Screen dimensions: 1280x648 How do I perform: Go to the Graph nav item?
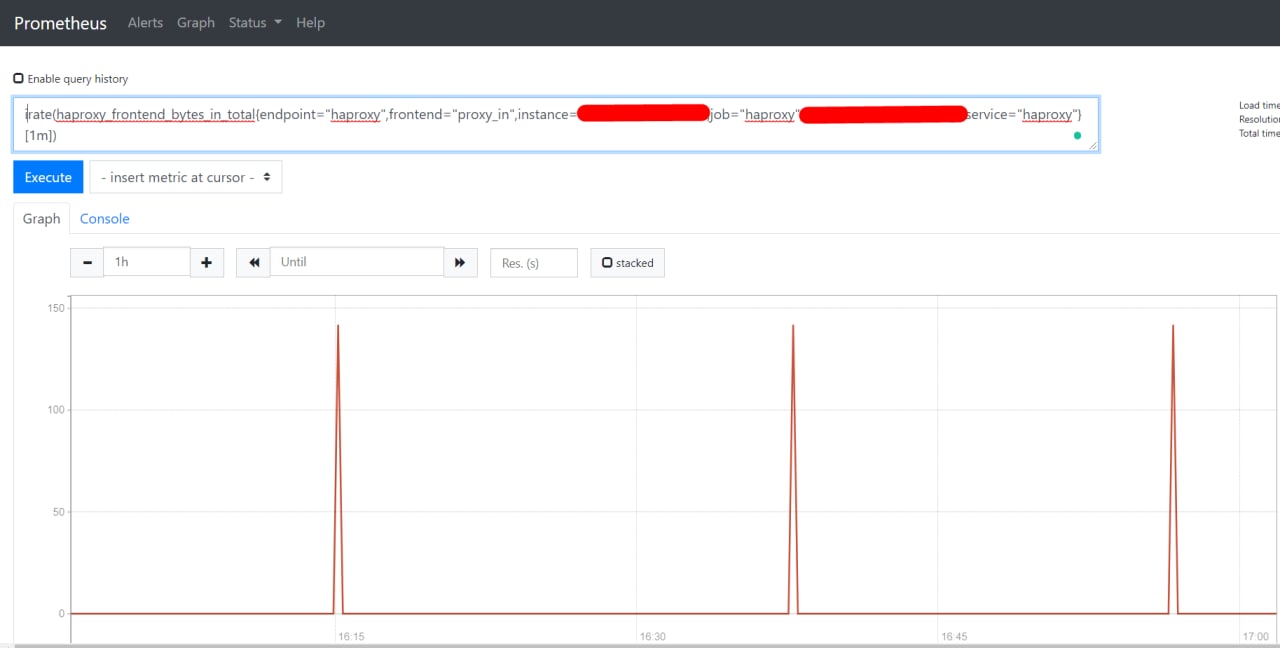pos(196,23)
